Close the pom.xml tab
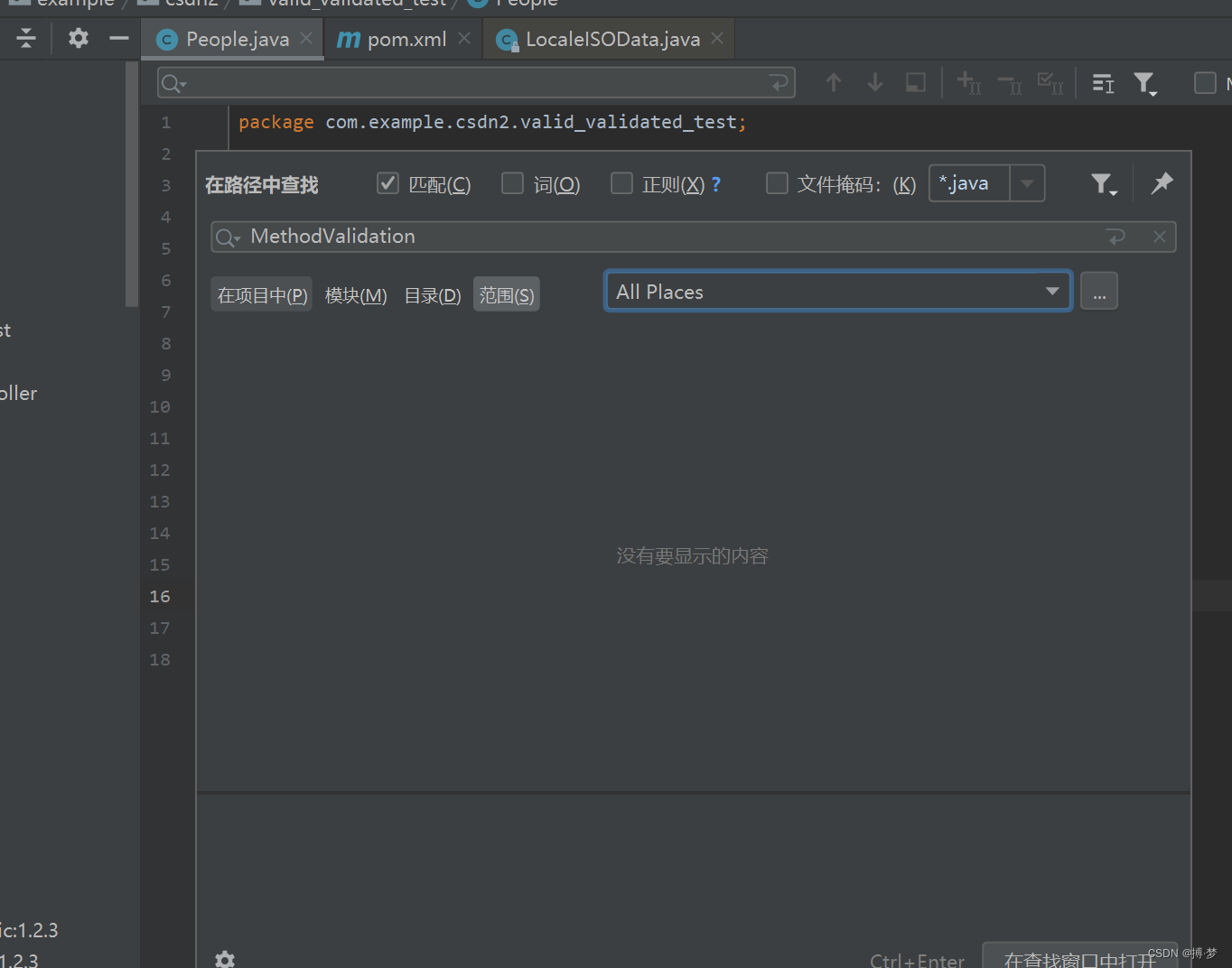Image resolution: width=1232 pixels, height=968 pixels. click(x=464, y=39)
